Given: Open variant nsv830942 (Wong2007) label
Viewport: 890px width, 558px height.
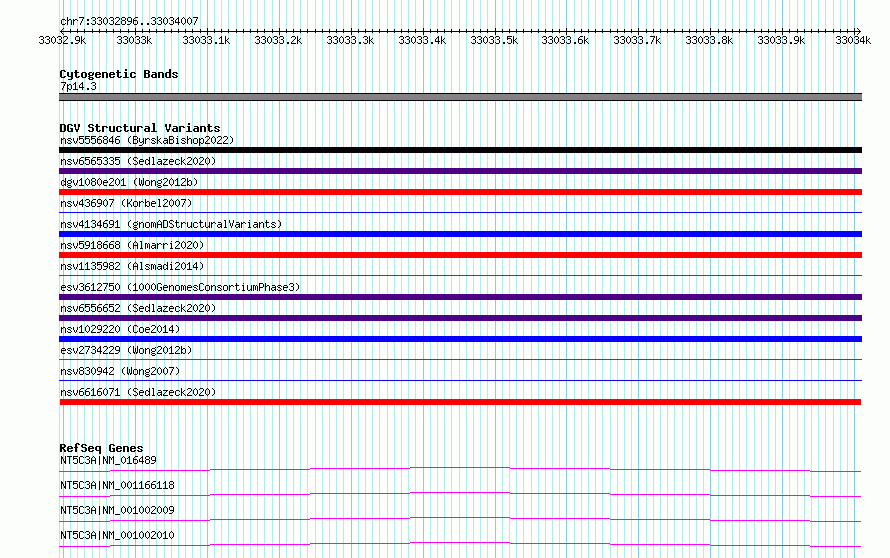Looking at the screenshot, I should 120,371.
